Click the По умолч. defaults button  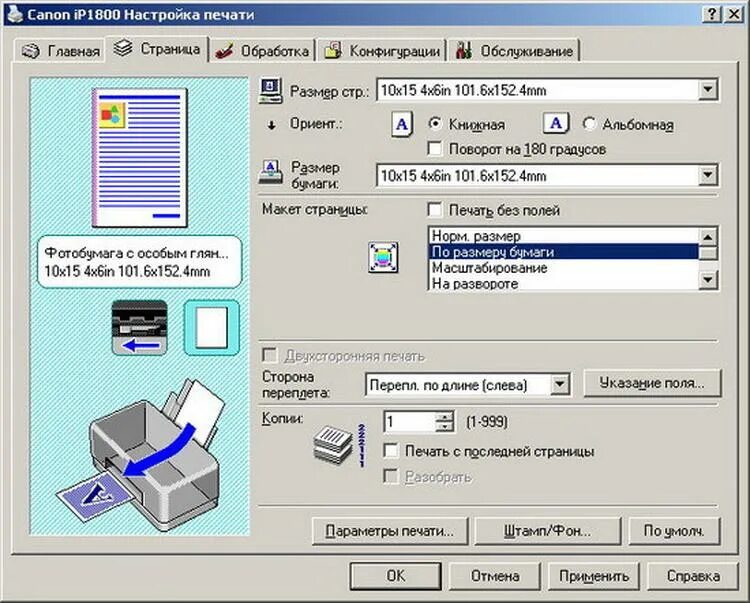pos(674,531)
